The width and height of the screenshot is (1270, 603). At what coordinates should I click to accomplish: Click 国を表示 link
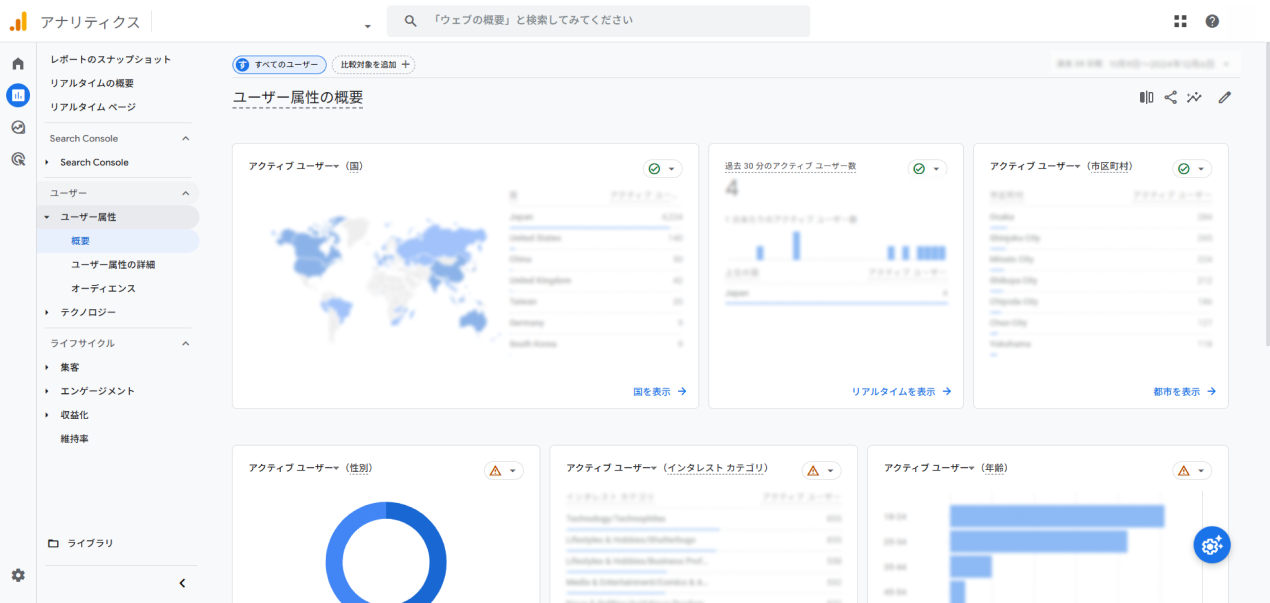point(660,392)
